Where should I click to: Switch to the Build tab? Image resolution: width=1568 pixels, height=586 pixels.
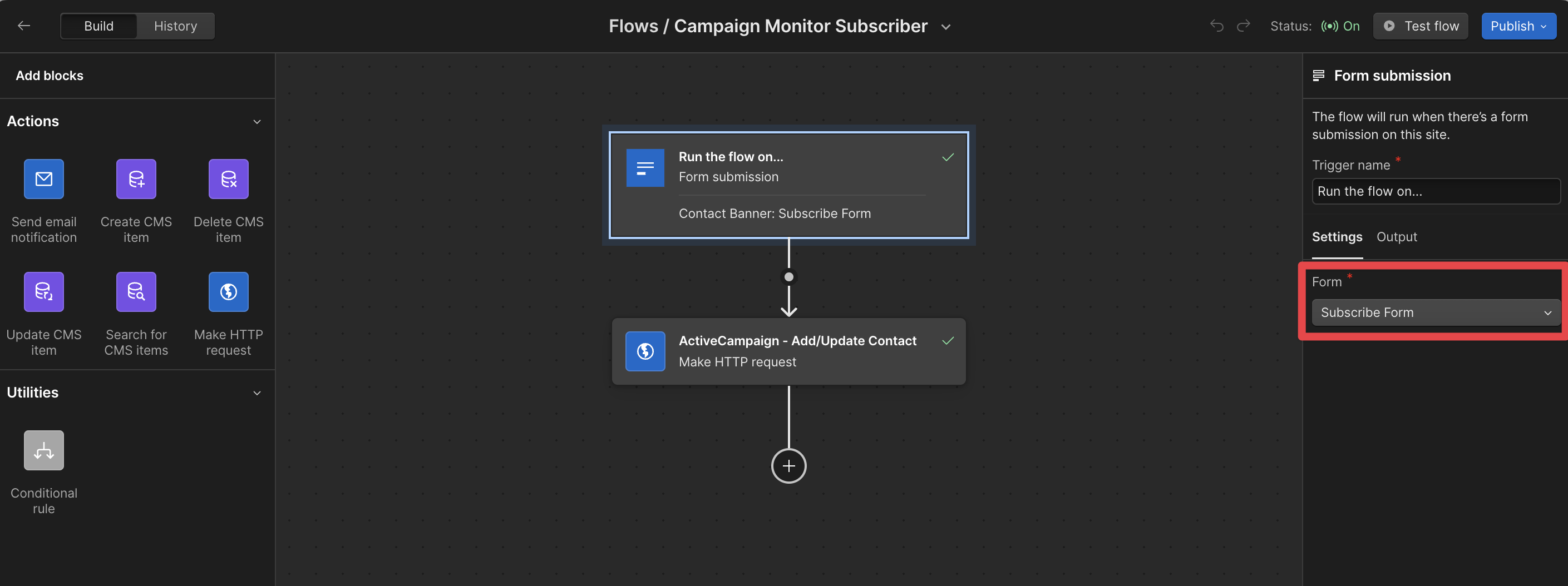click(98, 26)
